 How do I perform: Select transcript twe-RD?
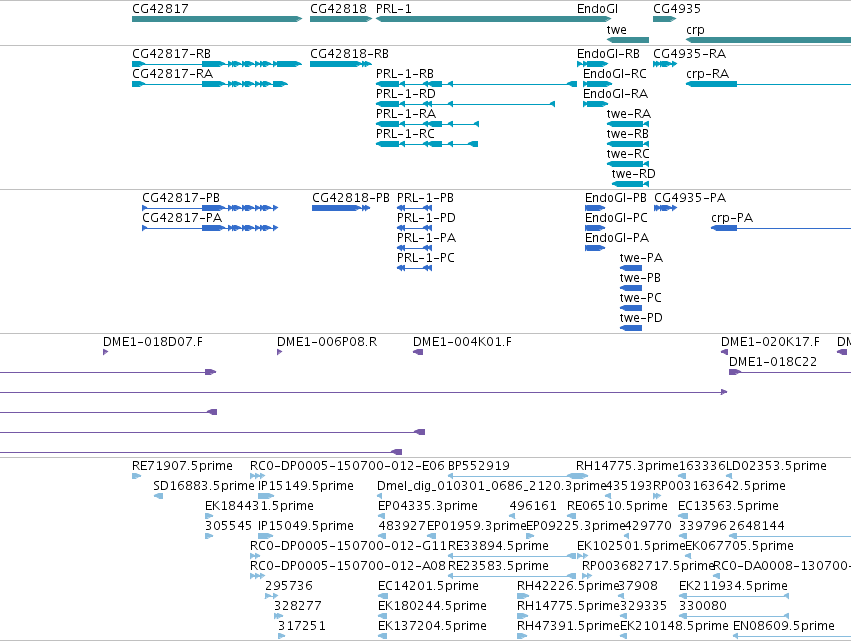point(630,185)
